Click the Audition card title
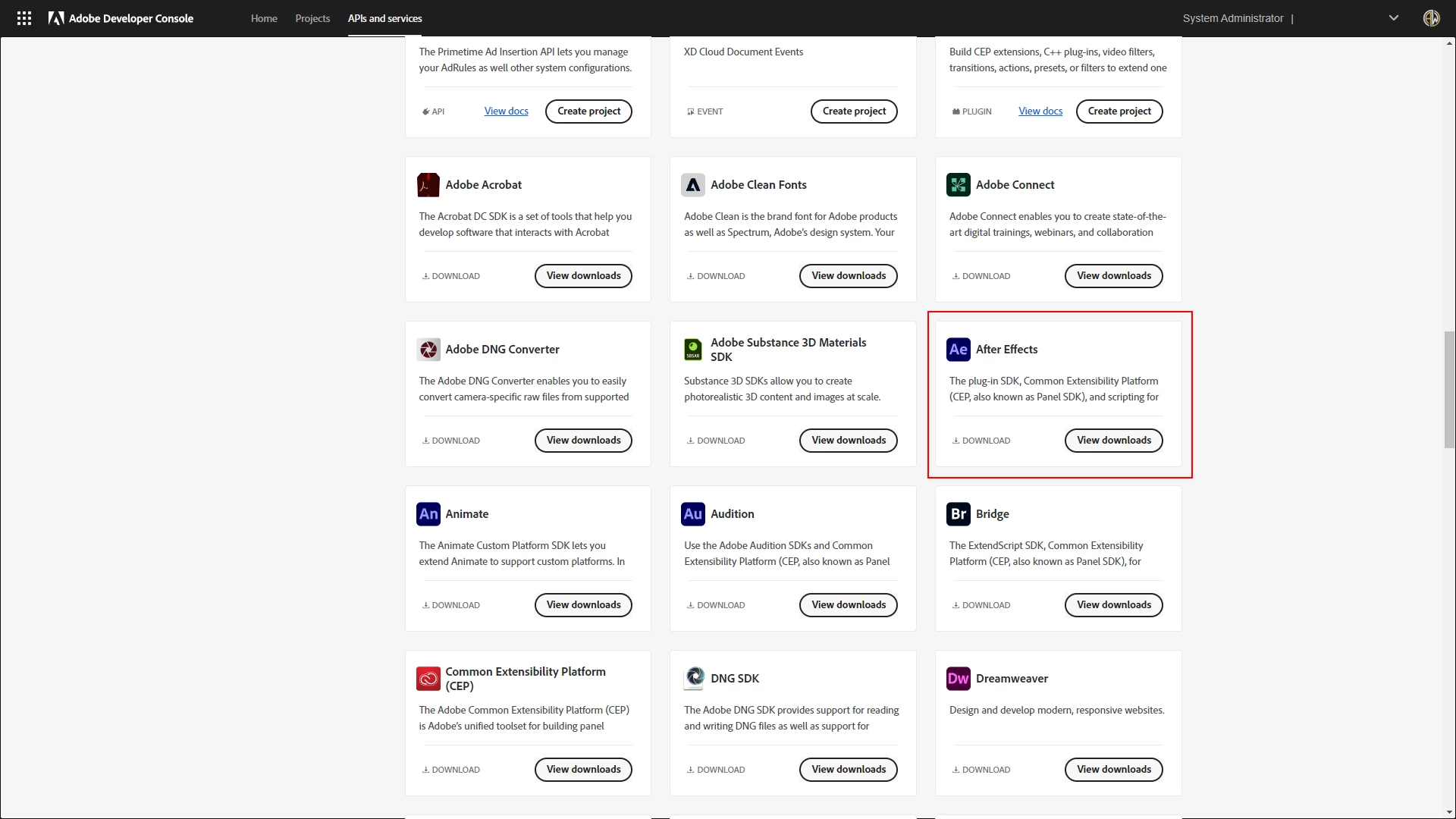The height and width of the screenshot is (819, 1456). (x=732, y=514)
